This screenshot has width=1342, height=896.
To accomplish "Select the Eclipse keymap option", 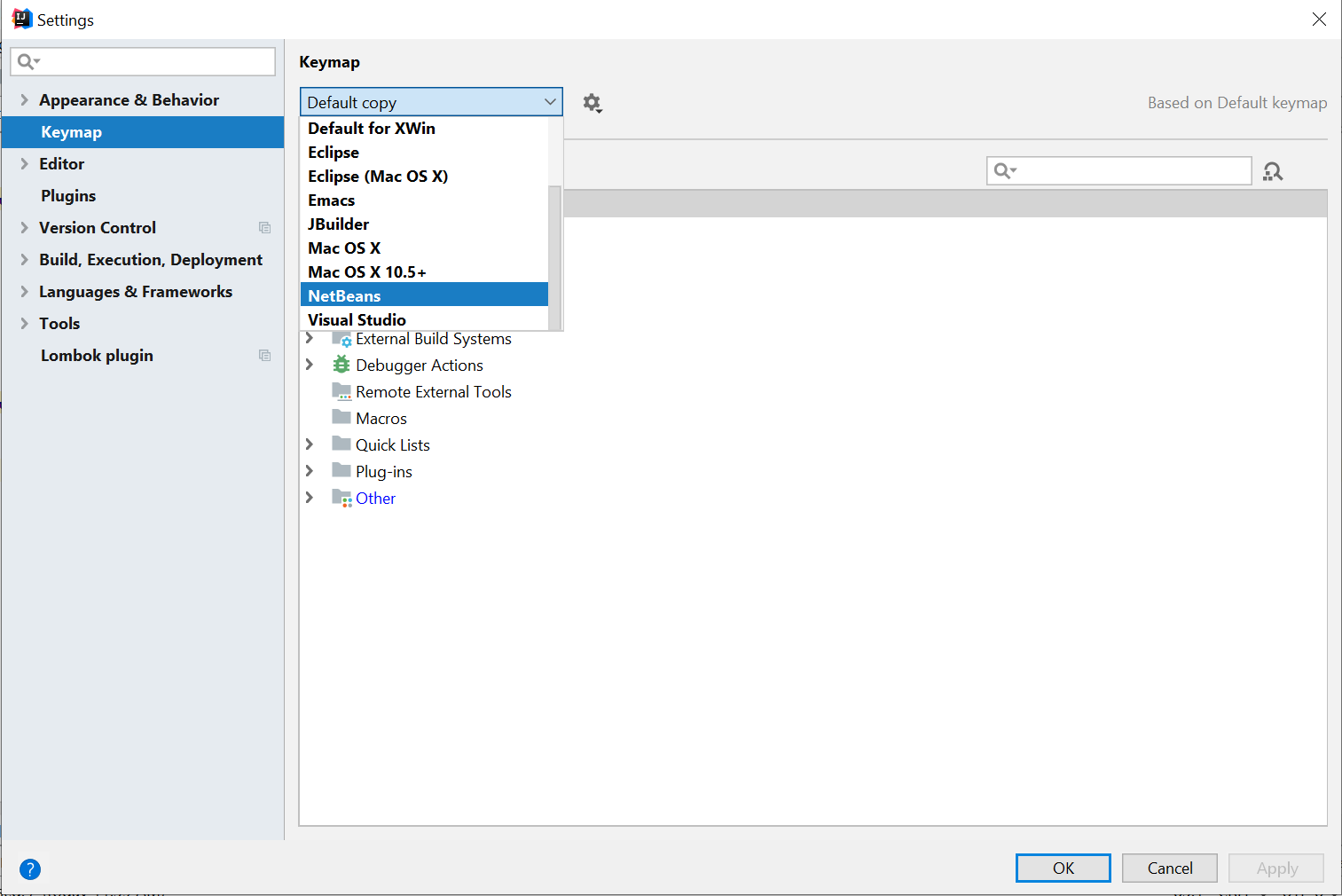I will [x=424, y=153].
